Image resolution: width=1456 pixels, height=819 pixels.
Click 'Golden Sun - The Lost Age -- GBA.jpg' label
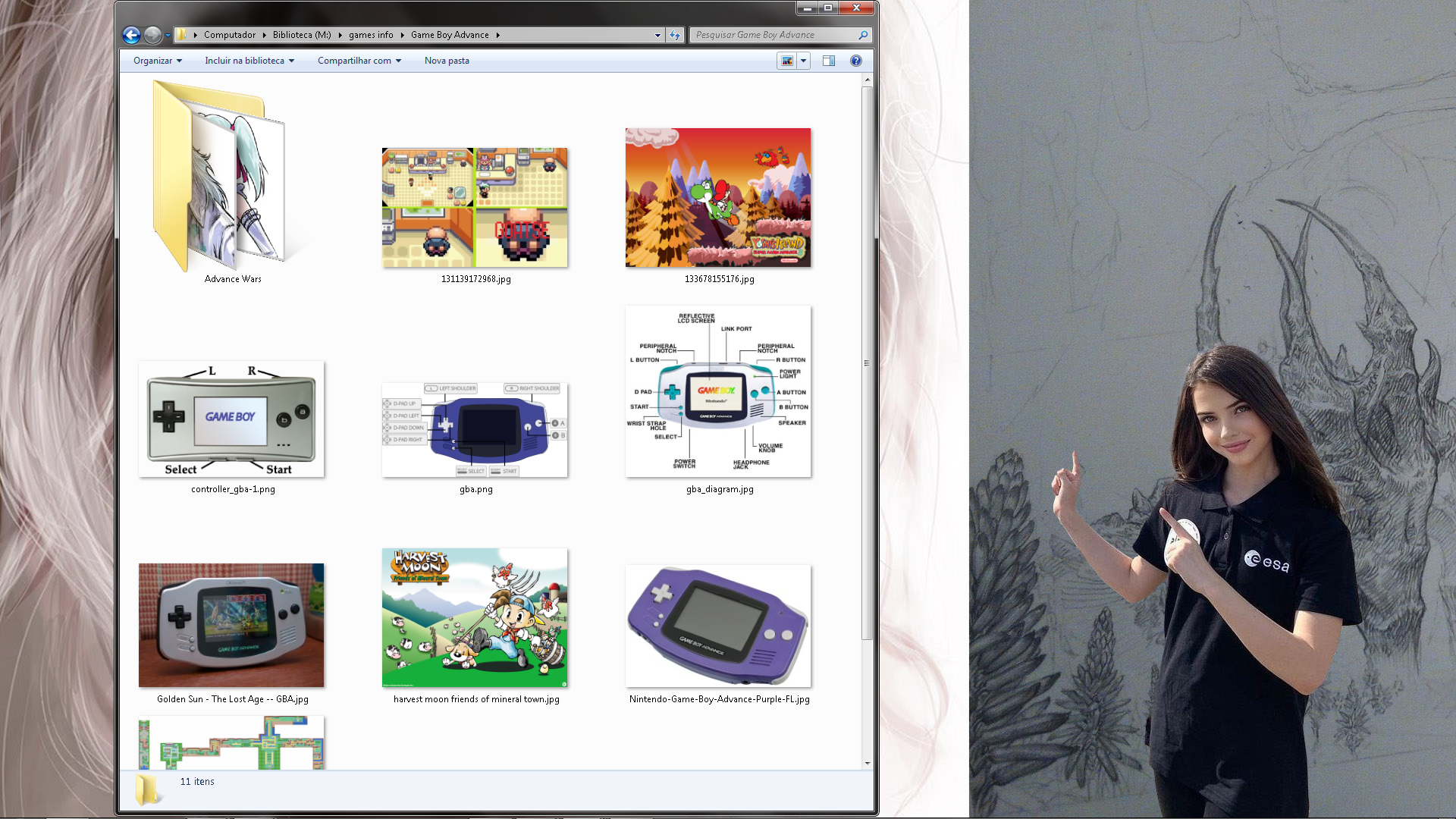[x=233, y=699]
